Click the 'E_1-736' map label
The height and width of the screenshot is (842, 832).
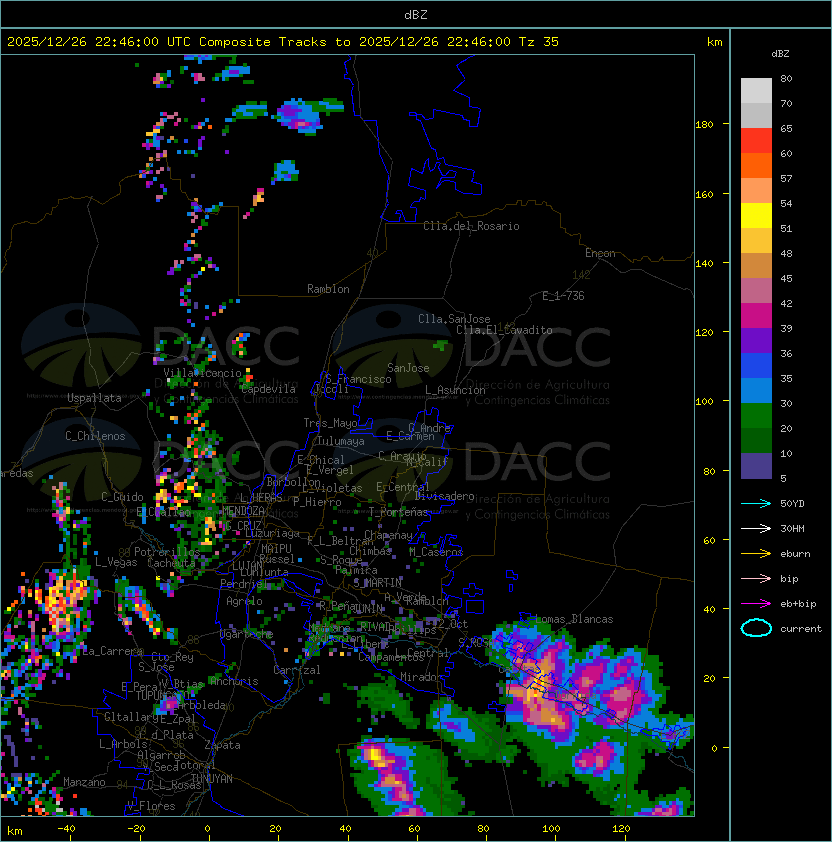tap(563, 296)
